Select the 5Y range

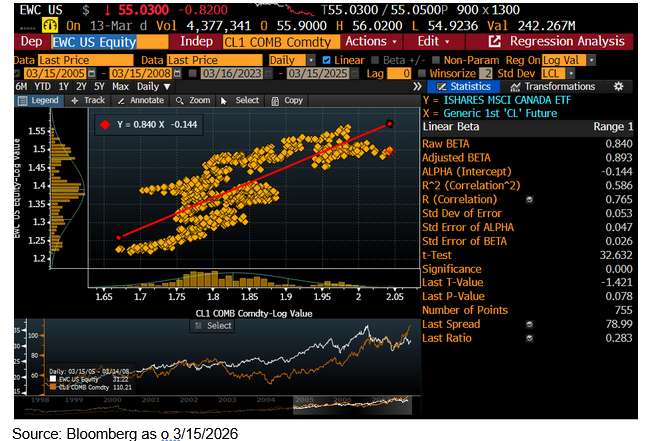(x=99, y=87)
